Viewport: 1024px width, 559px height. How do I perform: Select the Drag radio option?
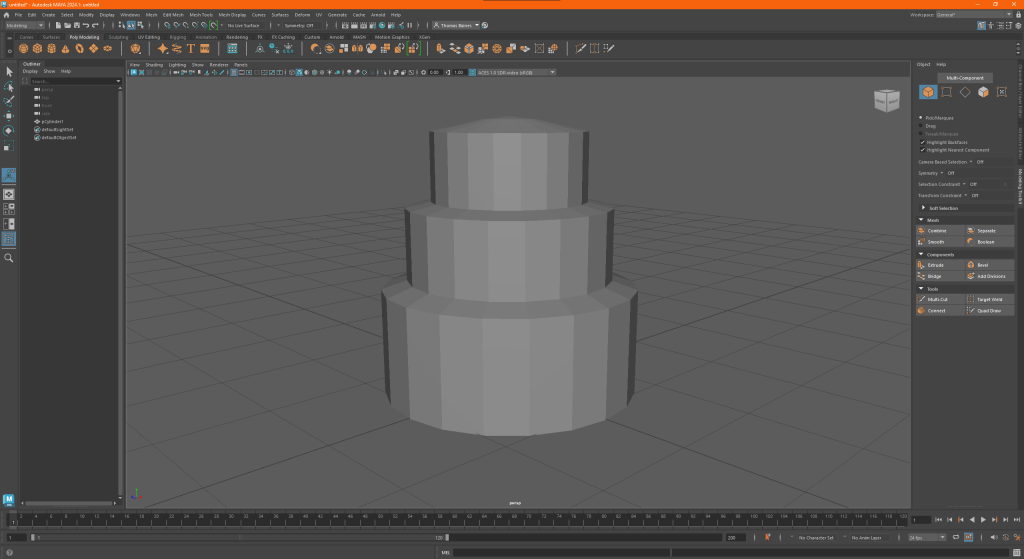[x=922, y=126]
